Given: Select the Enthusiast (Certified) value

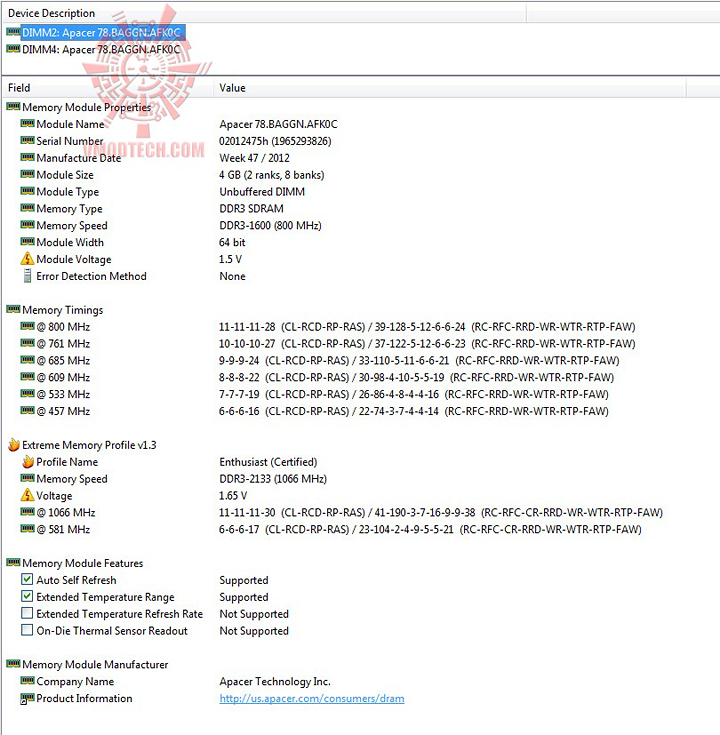Looking at the screenshot, I should (x=269, y=462).
